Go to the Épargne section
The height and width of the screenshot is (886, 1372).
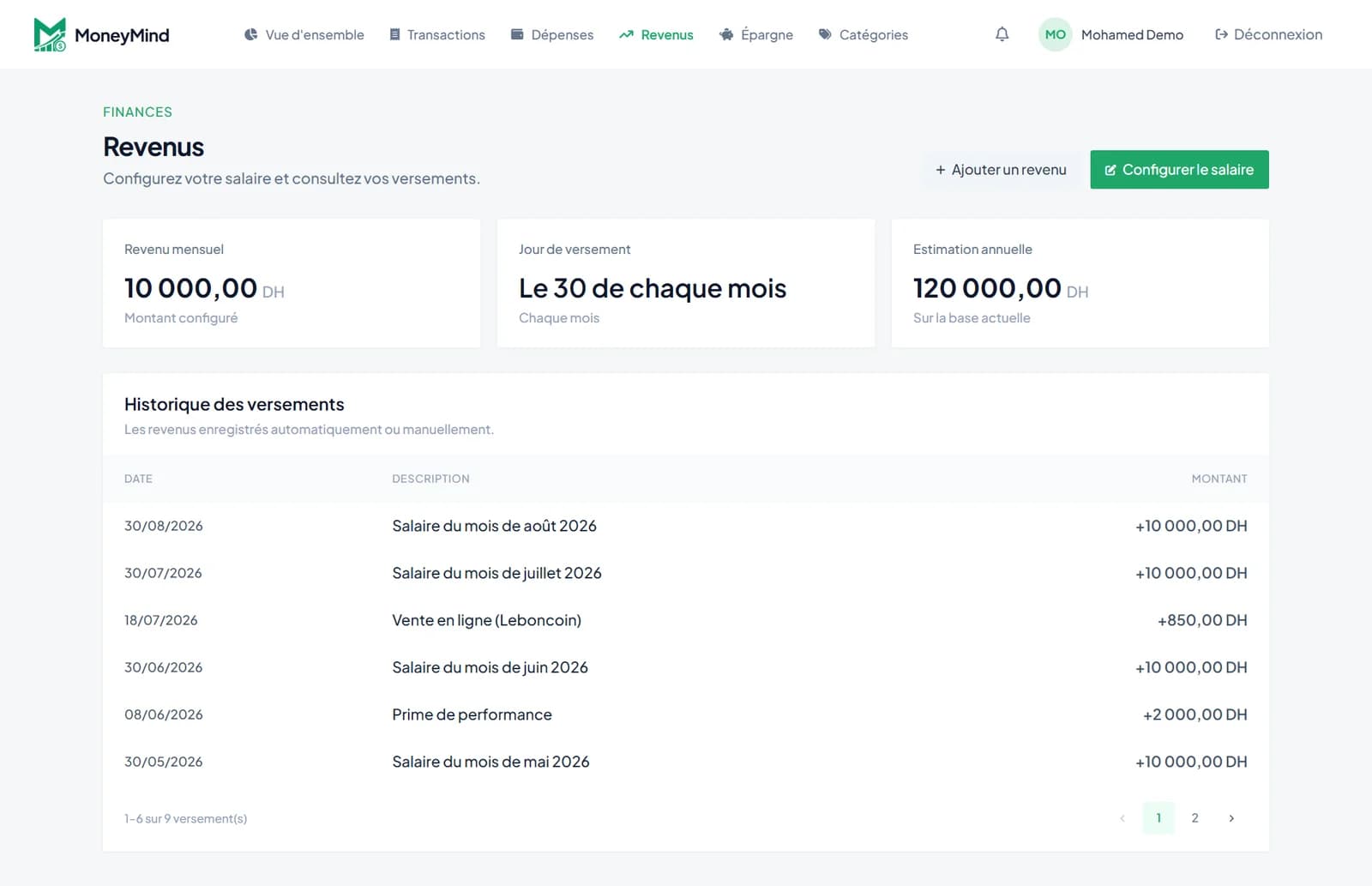(756, 34)
